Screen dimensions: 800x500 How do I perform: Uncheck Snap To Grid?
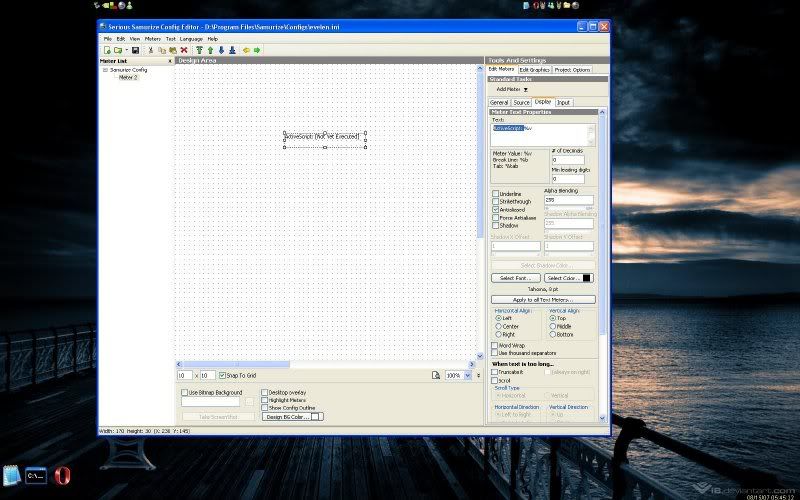222,376
